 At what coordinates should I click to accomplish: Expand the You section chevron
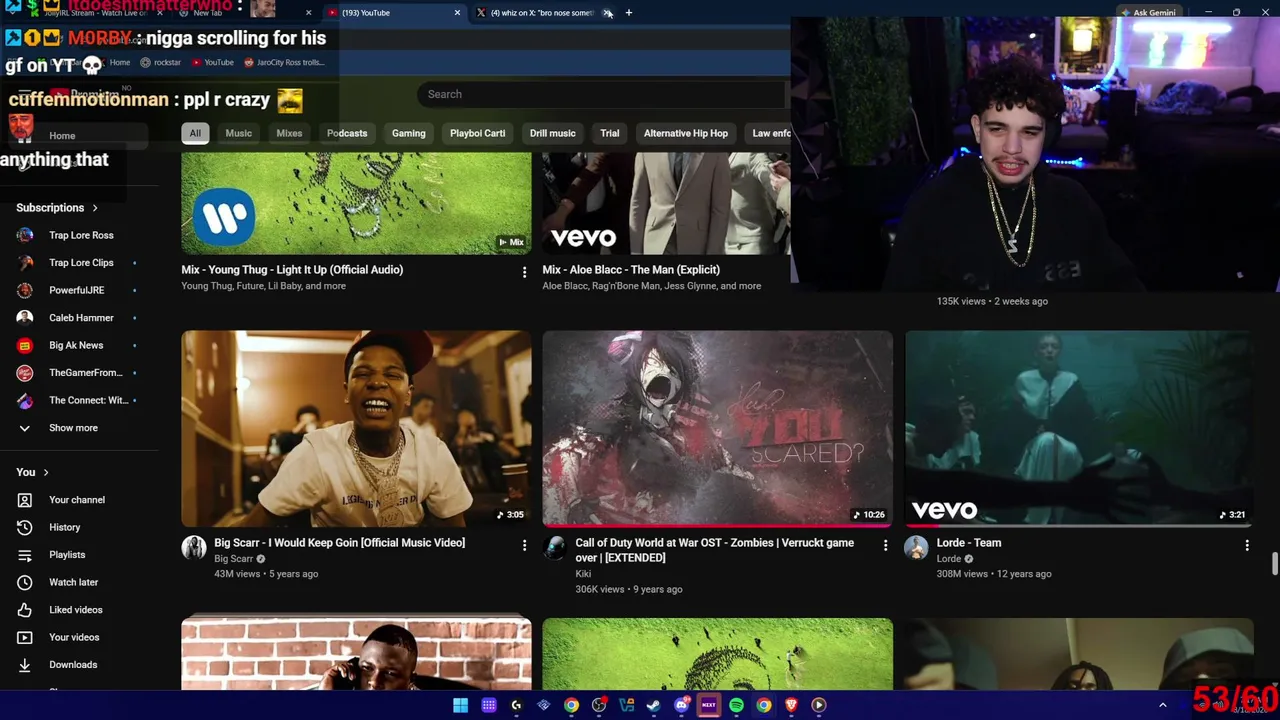point(46,472)
